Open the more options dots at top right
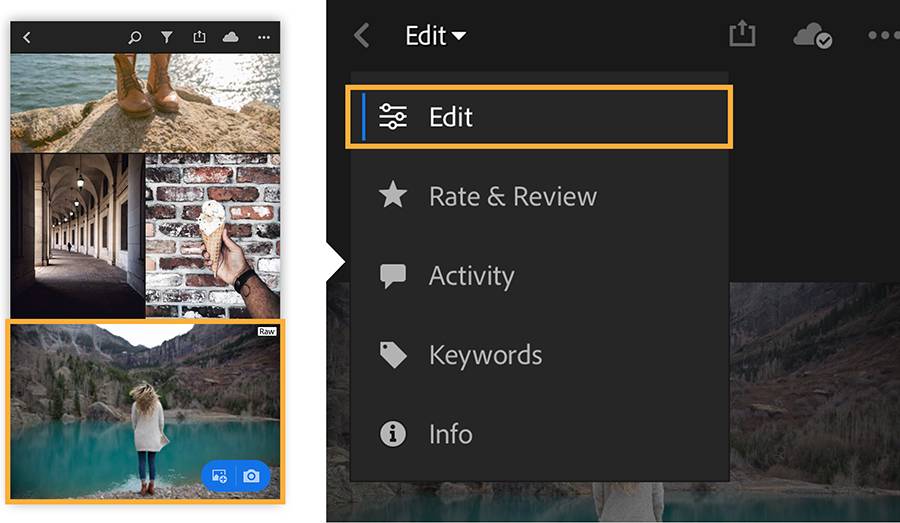 tap(883, 36)
